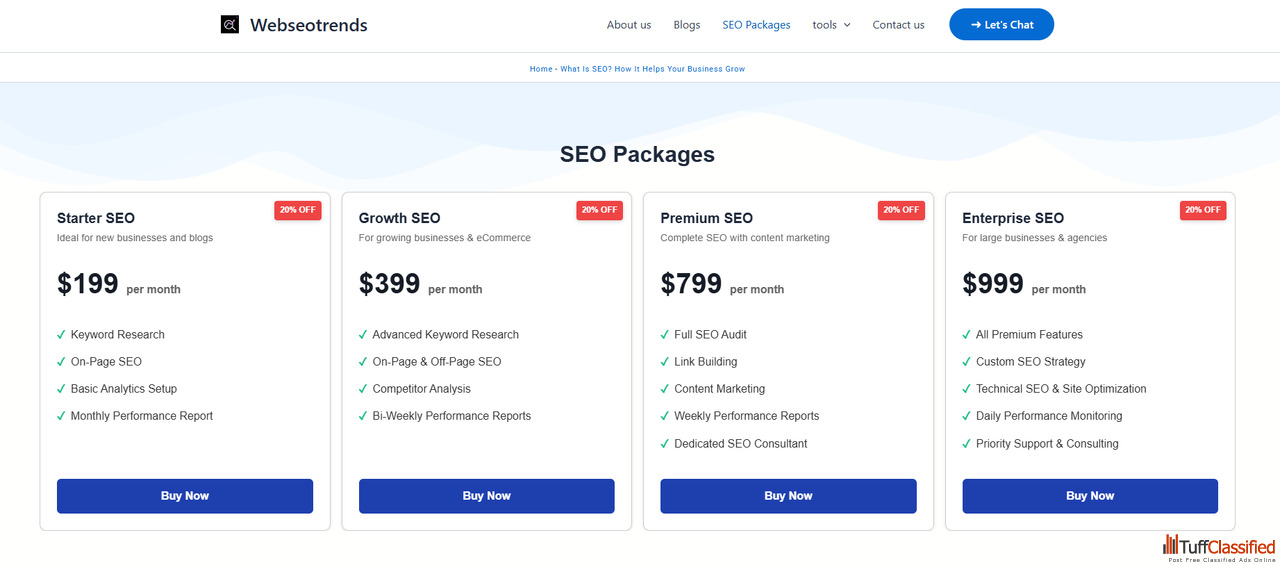Open the Contact us page

click(898, 25)
